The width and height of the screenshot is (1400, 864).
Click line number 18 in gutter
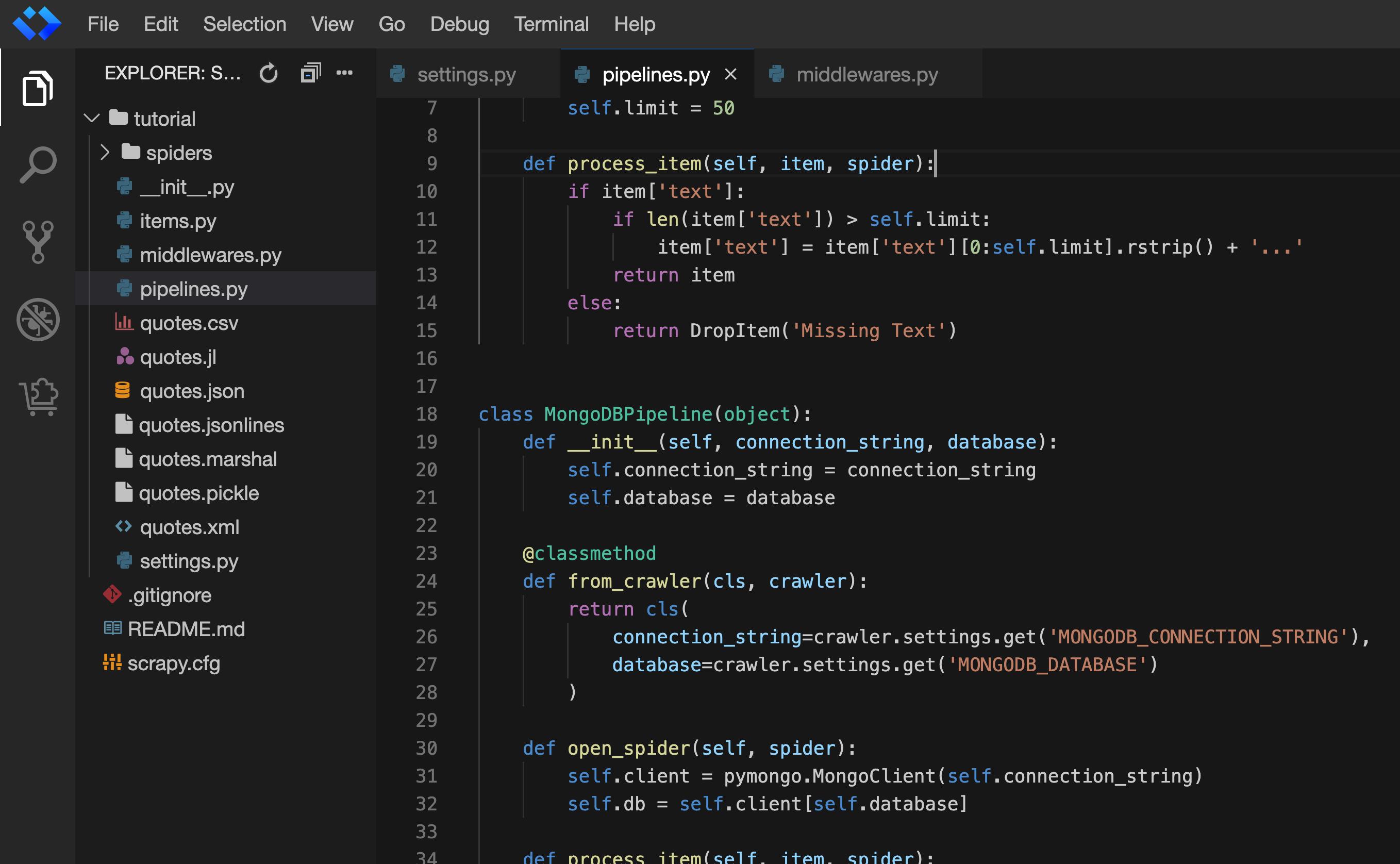pyautogui.click(x=426, y=414)
